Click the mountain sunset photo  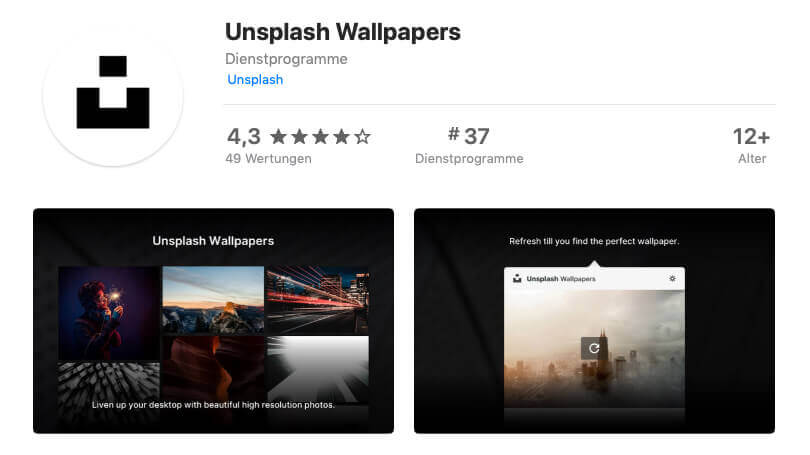[x=213, y=300]
